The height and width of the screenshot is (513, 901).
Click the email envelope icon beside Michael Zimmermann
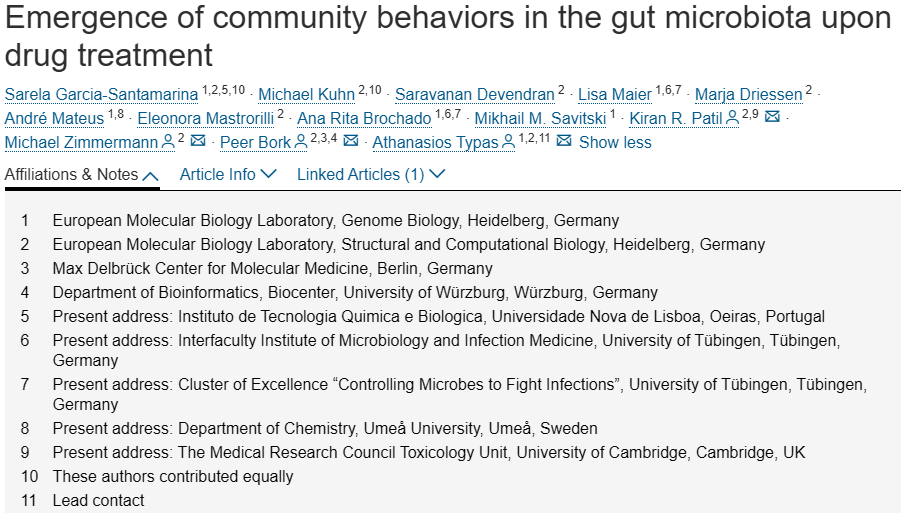(x=198, y=141)
